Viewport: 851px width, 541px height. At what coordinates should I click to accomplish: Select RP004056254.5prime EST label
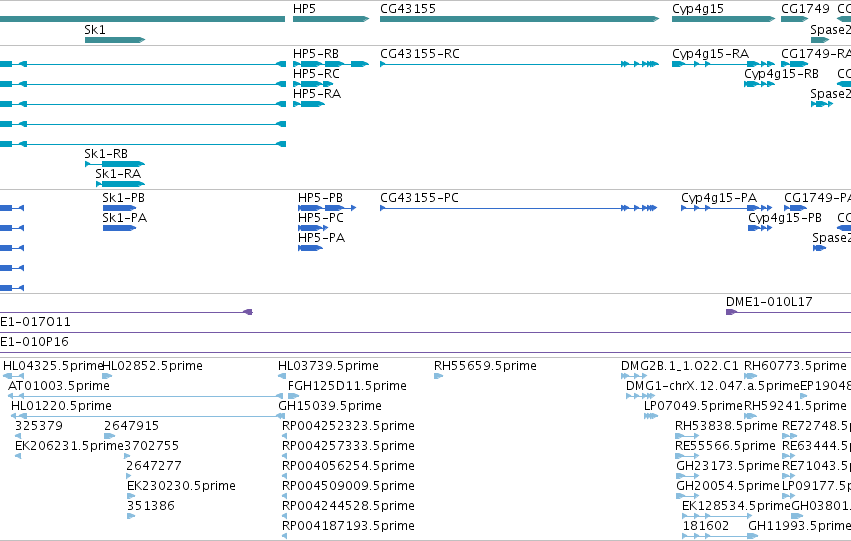[x=348, y=466]
